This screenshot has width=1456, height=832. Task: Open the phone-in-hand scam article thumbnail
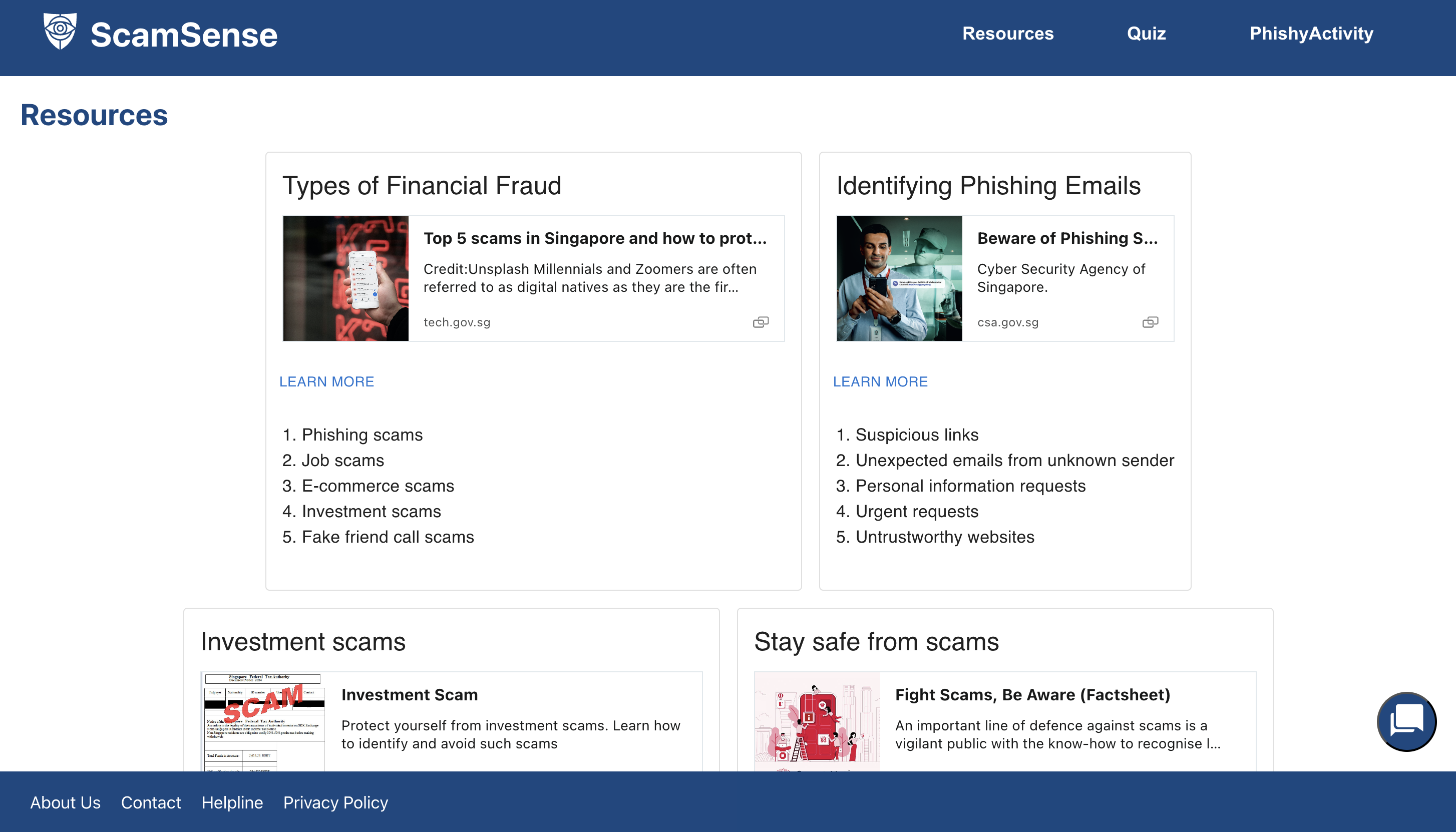click(x=345, y=278)
